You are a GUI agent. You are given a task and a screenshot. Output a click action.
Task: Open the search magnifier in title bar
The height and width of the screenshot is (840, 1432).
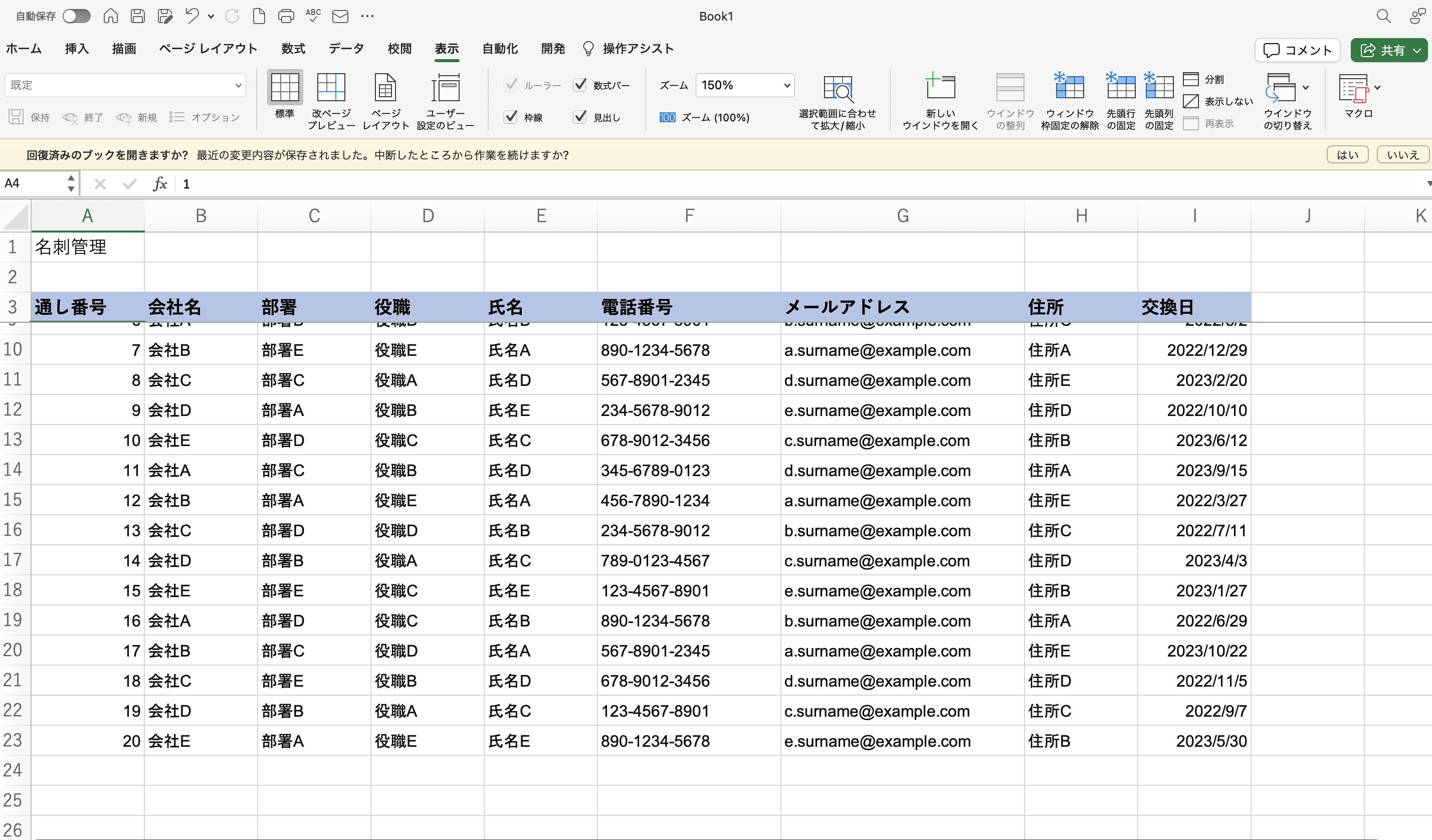[x=1384, y=16]
